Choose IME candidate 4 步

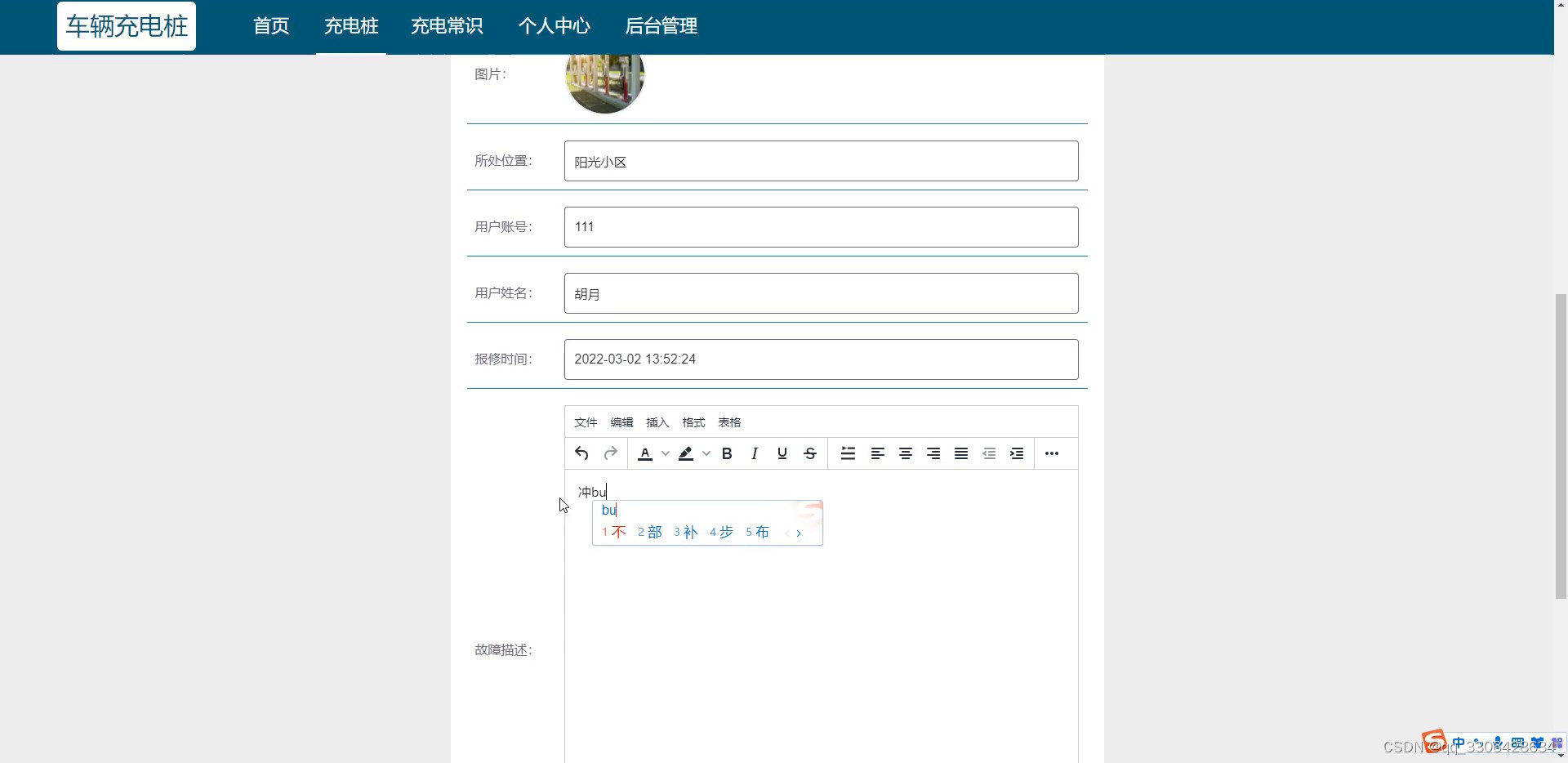722,533
